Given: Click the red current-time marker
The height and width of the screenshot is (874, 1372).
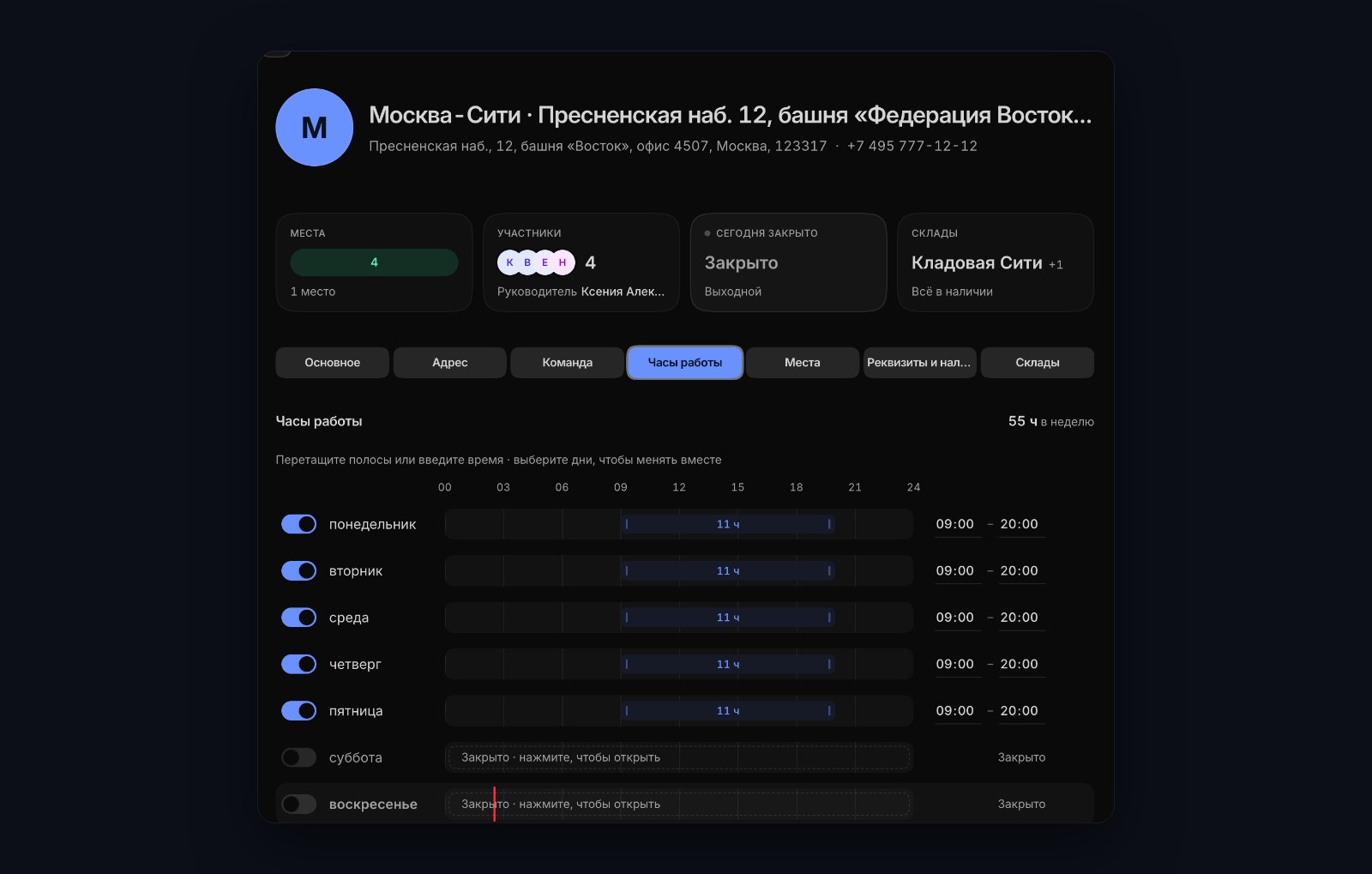Looking at the screenshot, I should coord(494,804).
